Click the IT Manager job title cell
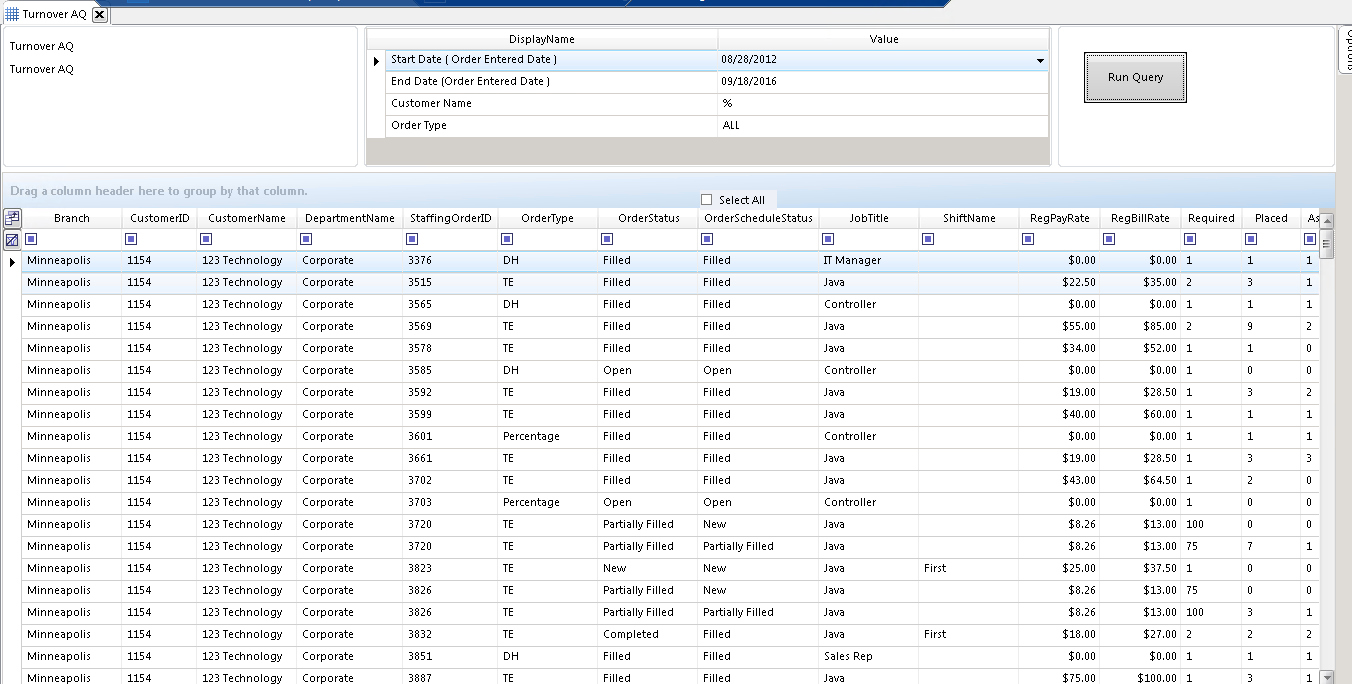Screen dimensions: 1352x684 (868, 260)
